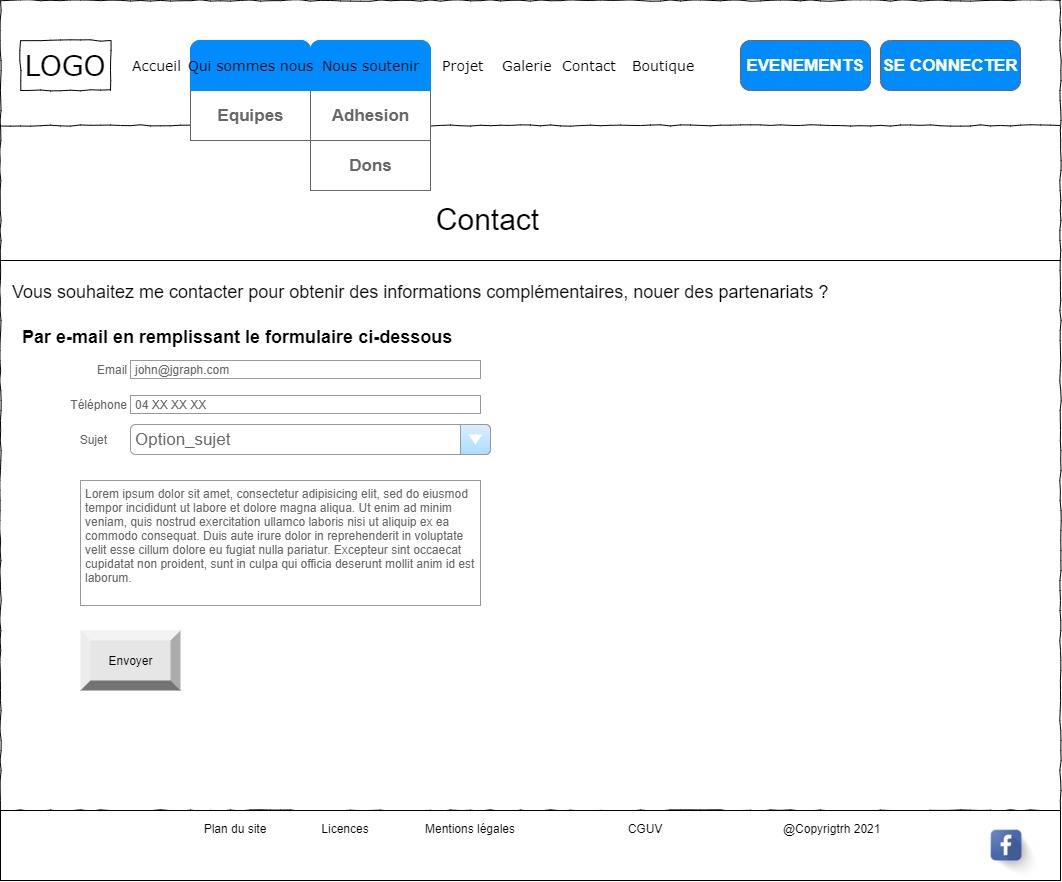Open Mentions légales footer link
1062x882 pixels.
click(x=469, y=829)
